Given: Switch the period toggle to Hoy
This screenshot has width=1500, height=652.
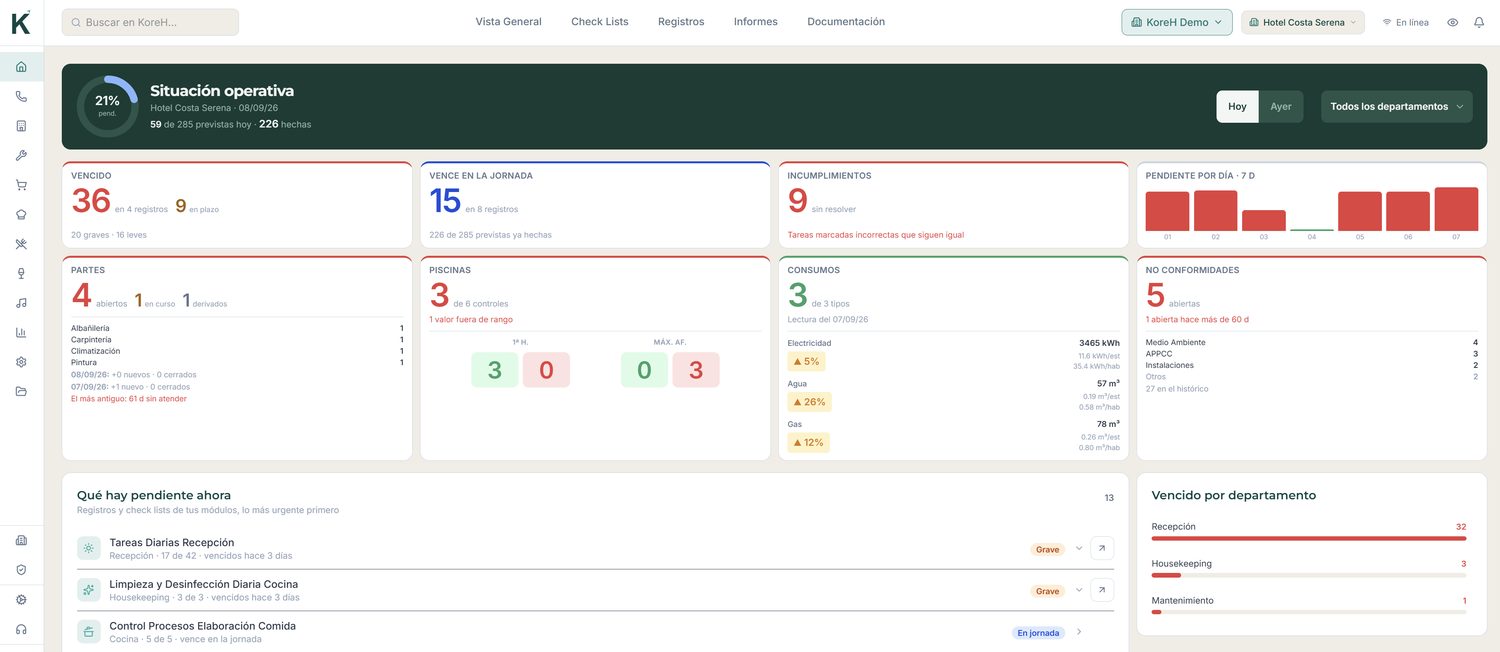Looking at the screenshot, I should (x=1237, y=106).
